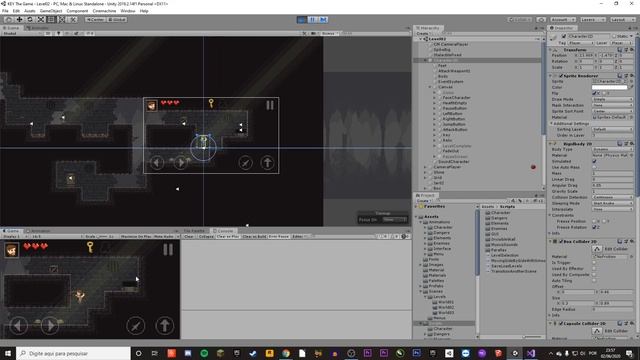
Task: Open the Transform component settings gear
Action: [x=631, y=50]
